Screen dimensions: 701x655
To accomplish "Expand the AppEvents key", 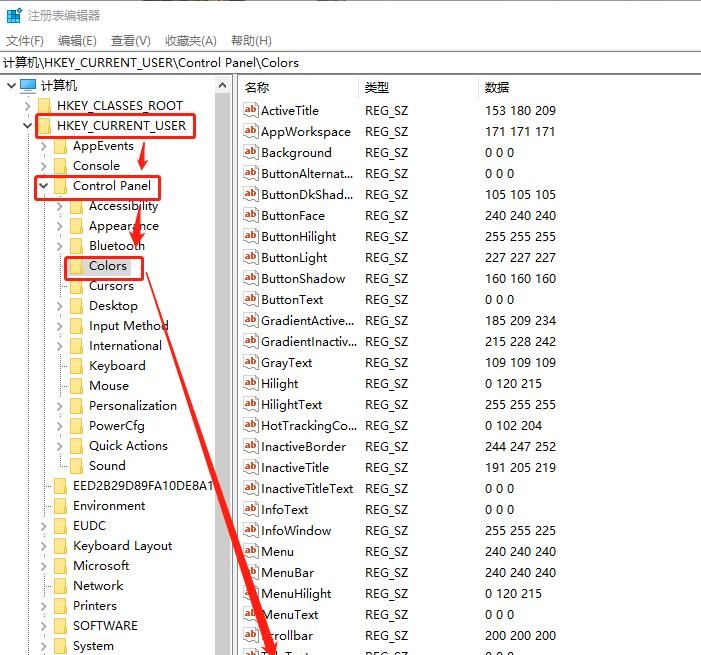I will [43, 146].
